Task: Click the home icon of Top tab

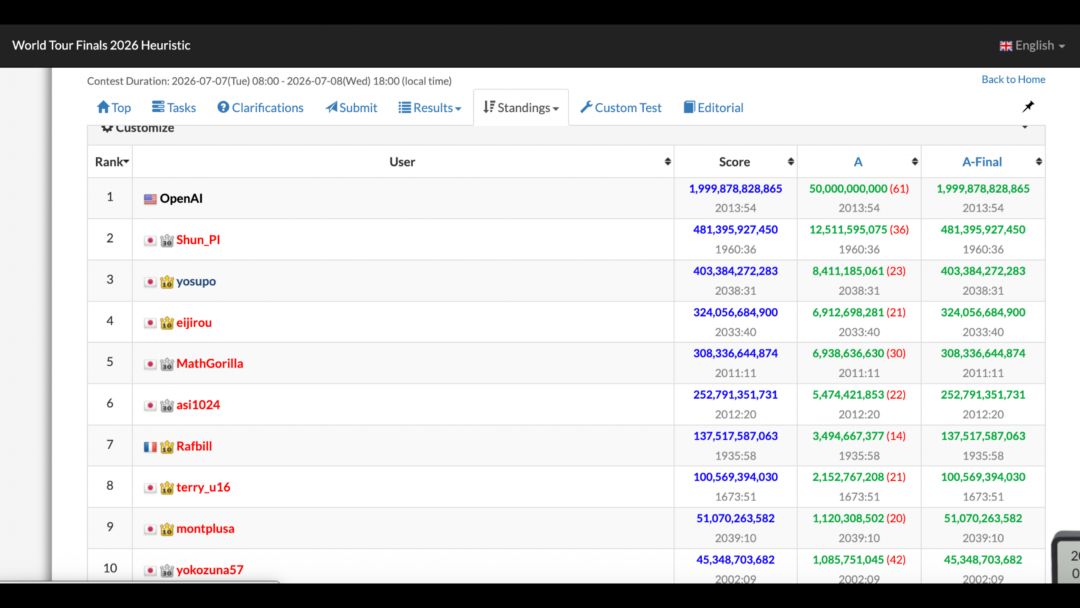Action: [103, 107]
